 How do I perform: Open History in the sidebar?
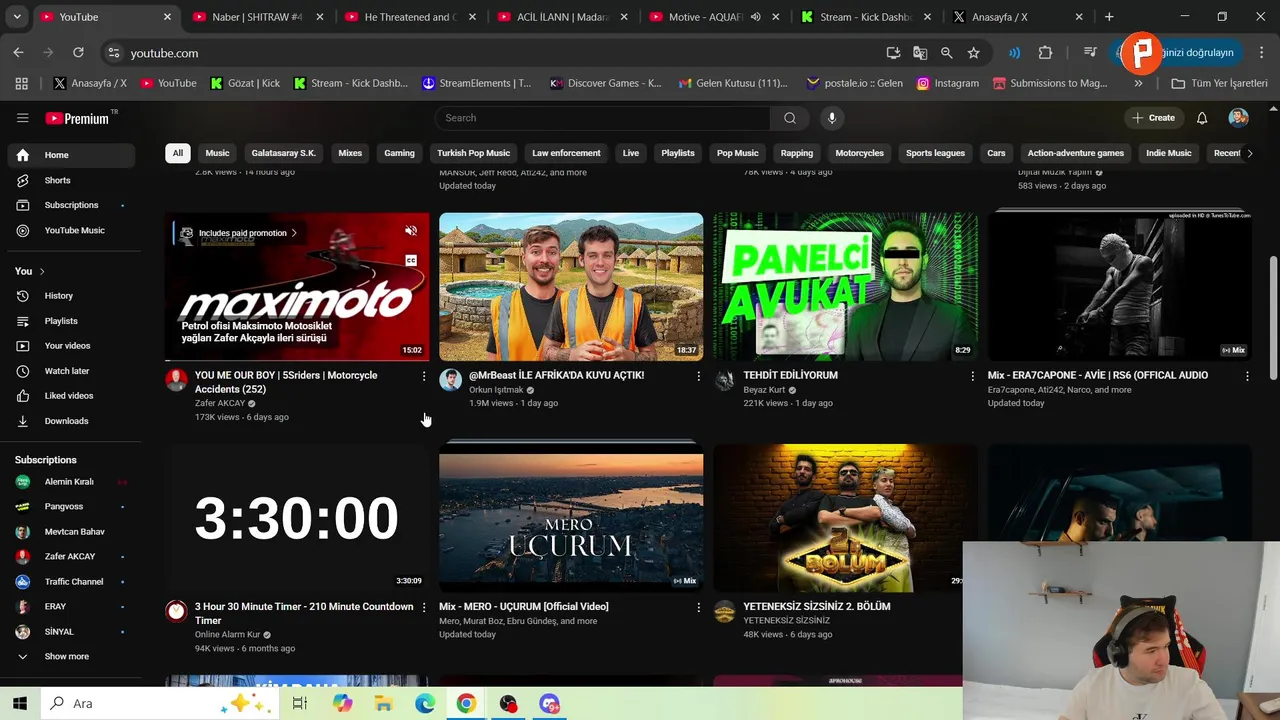[x=69, y=296]
